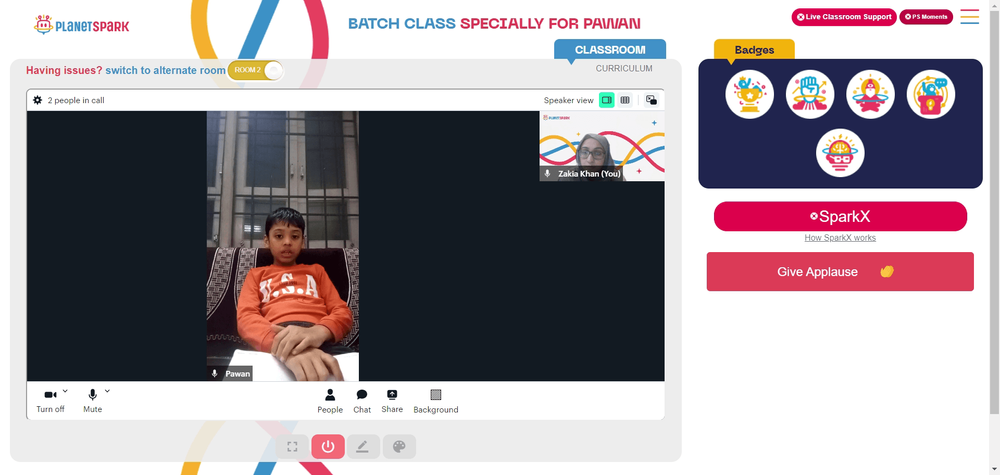Open the hamburger menu
The image size is (1000, 475).
[x=969, y=17]
